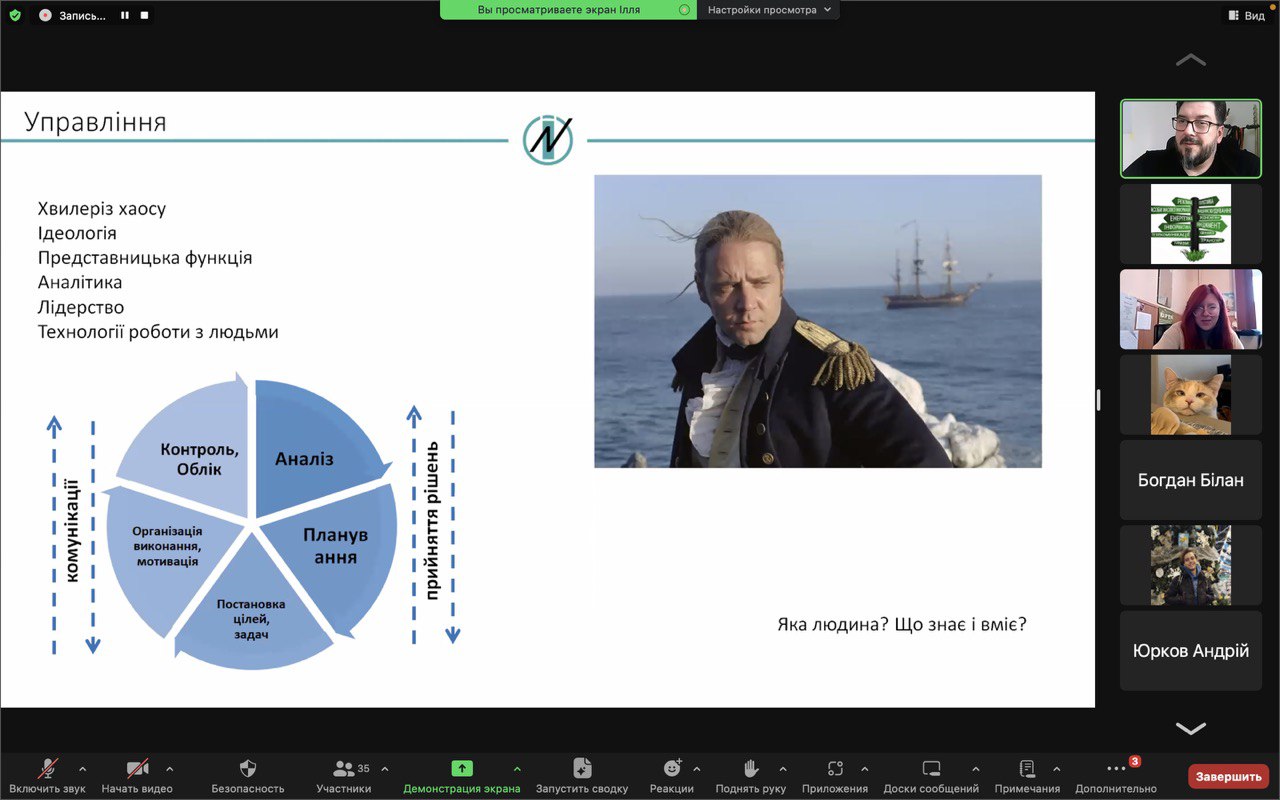
Task: Open the Реакции emoji icon
Action: pyautogui.click(x=672, y=768)
